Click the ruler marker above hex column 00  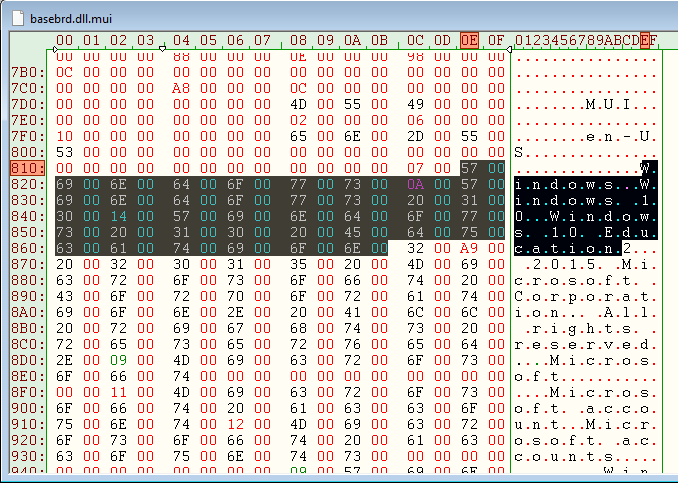[55, 50]
